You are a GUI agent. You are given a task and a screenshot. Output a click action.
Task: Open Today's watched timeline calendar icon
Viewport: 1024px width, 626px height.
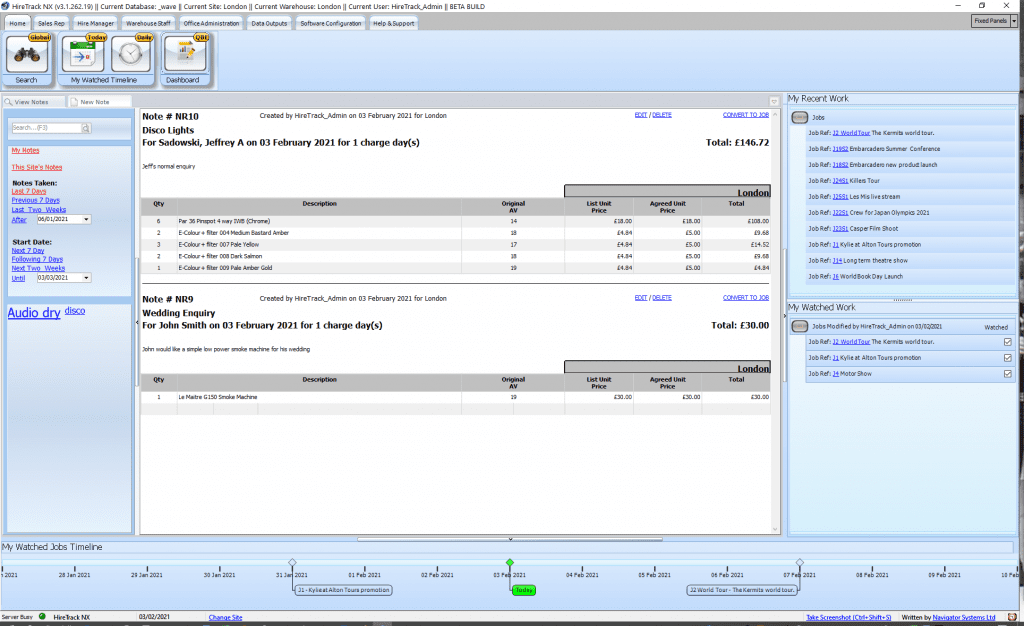(x=83, y=55)
